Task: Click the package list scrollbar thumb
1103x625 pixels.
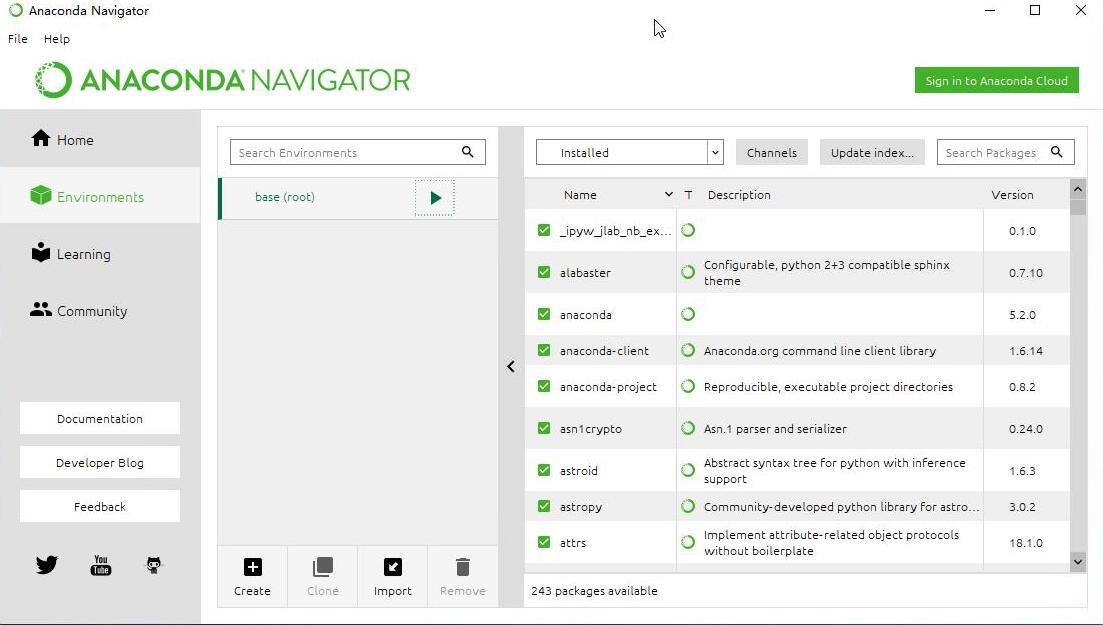Action: point(1078,207)
